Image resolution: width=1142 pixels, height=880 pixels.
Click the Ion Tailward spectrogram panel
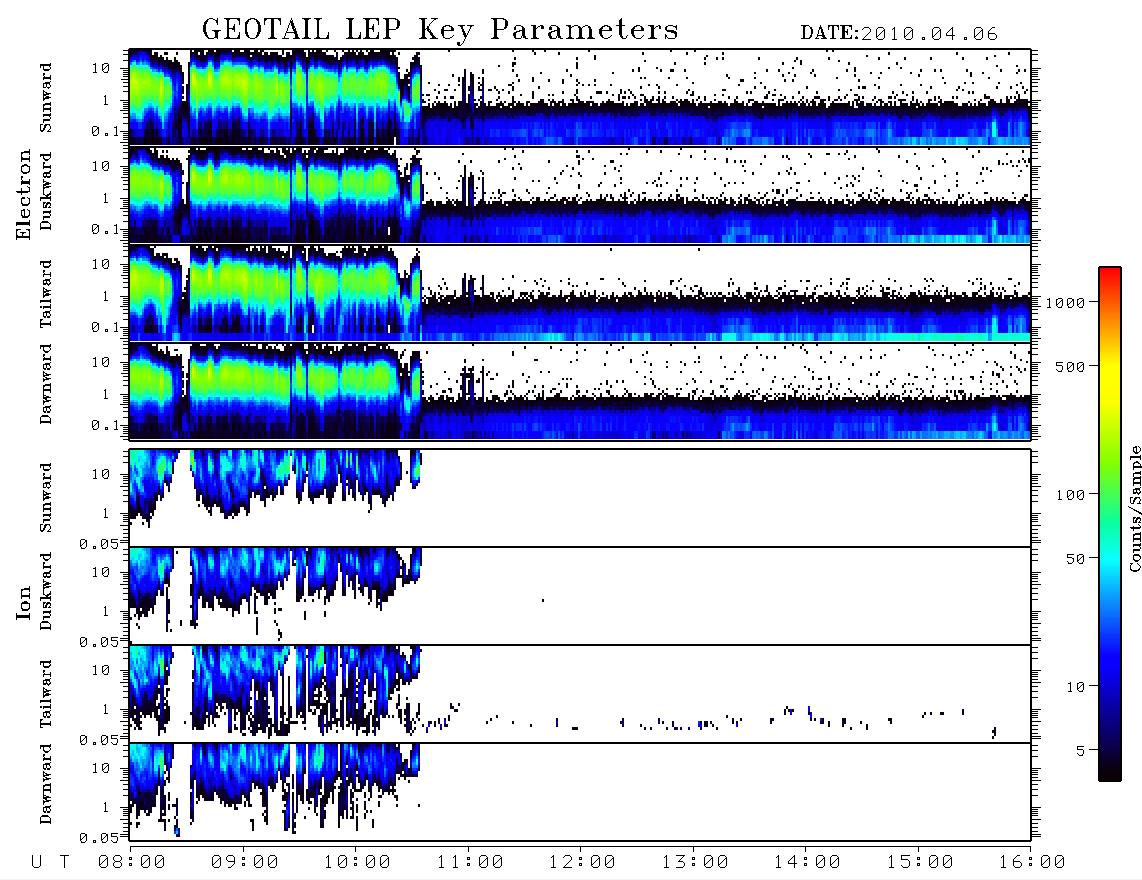tap(580, 694)
